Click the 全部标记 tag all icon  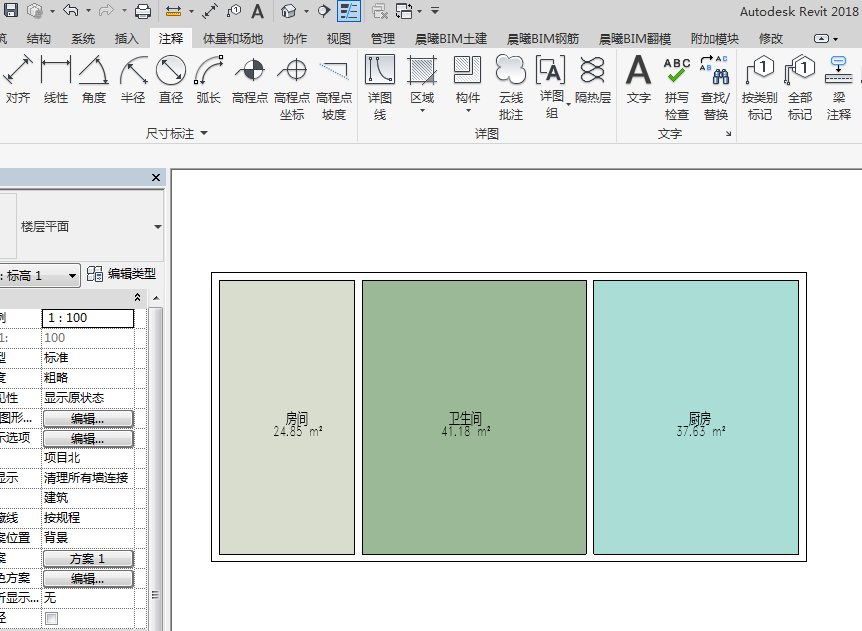click(x=800, y=88)
